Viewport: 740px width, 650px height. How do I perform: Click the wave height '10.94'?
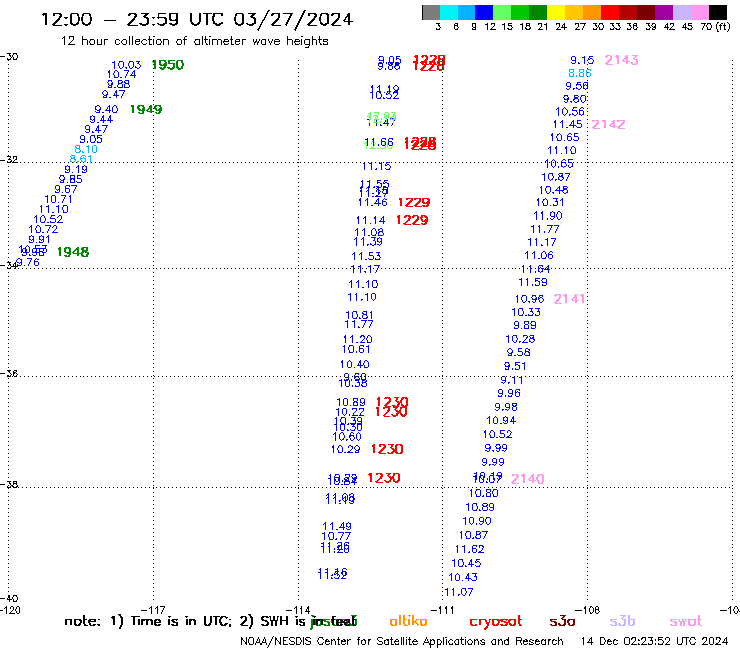501,420
